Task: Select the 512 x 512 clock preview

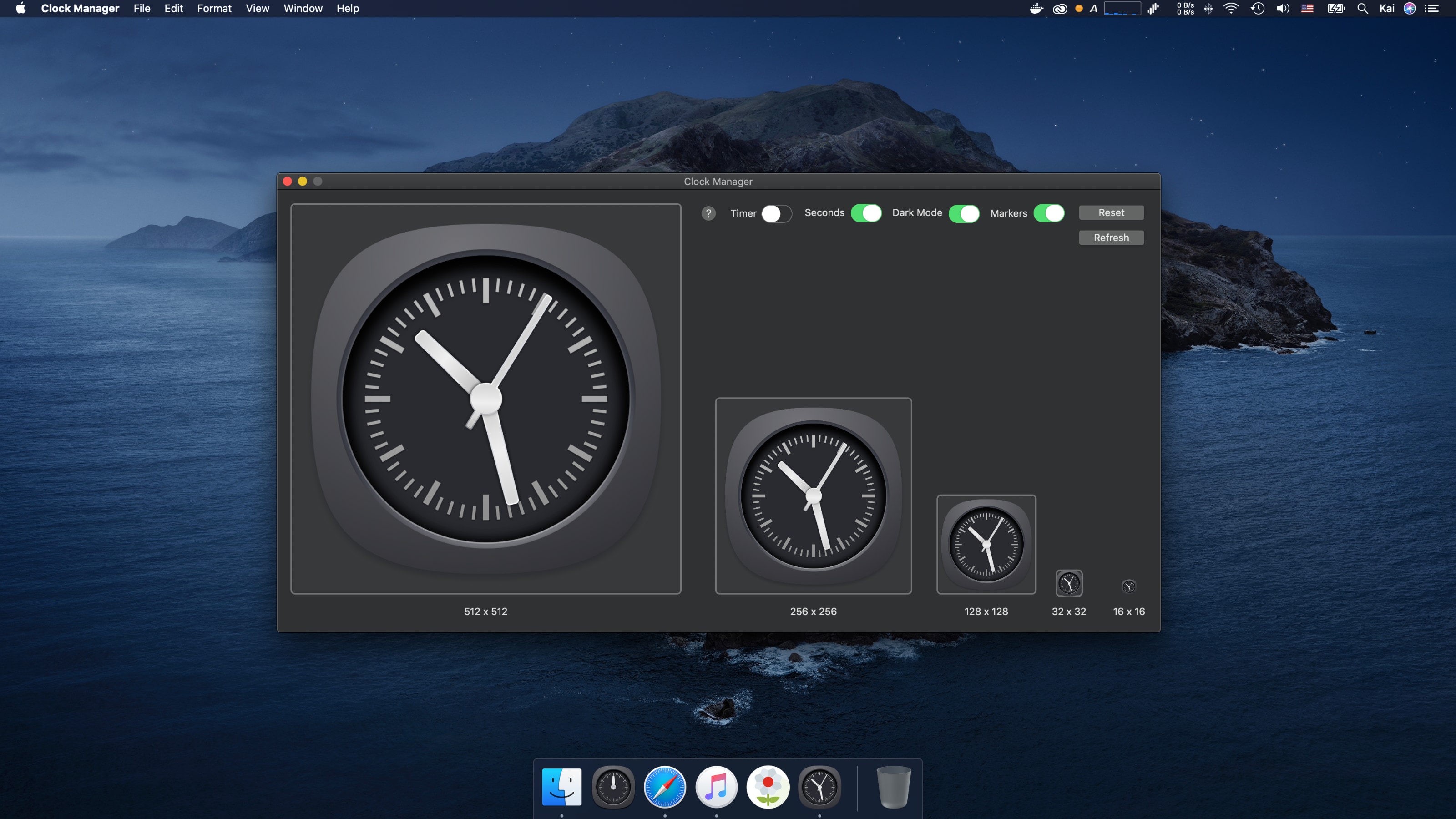Action: click(x=485, y=399)
